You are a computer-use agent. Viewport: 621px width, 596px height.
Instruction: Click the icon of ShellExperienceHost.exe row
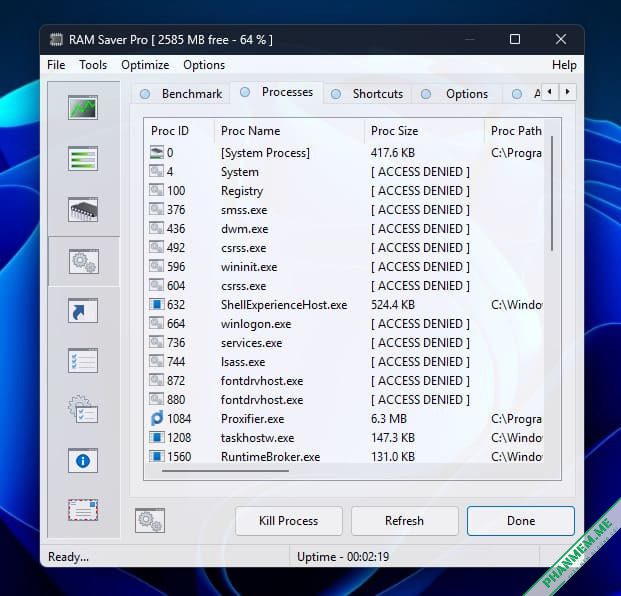point(156,305)
